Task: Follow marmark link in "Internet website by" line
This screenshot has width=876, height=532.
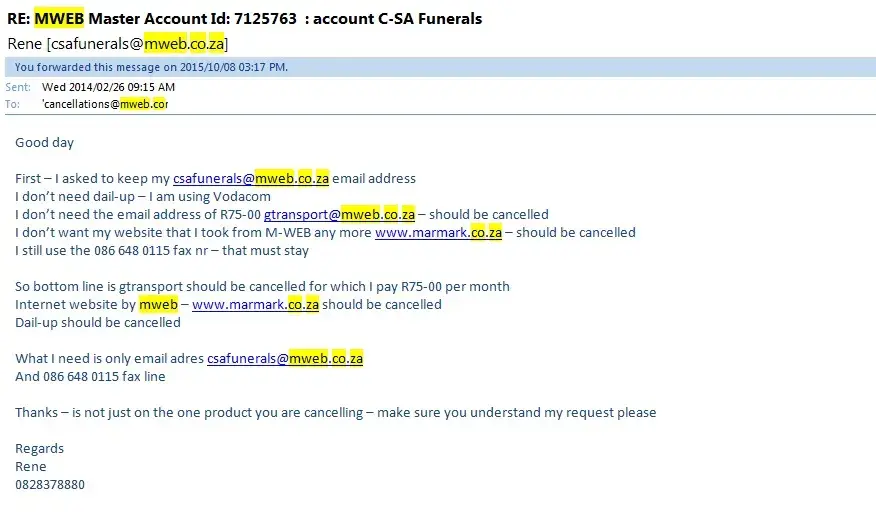Action: (255, 304)
